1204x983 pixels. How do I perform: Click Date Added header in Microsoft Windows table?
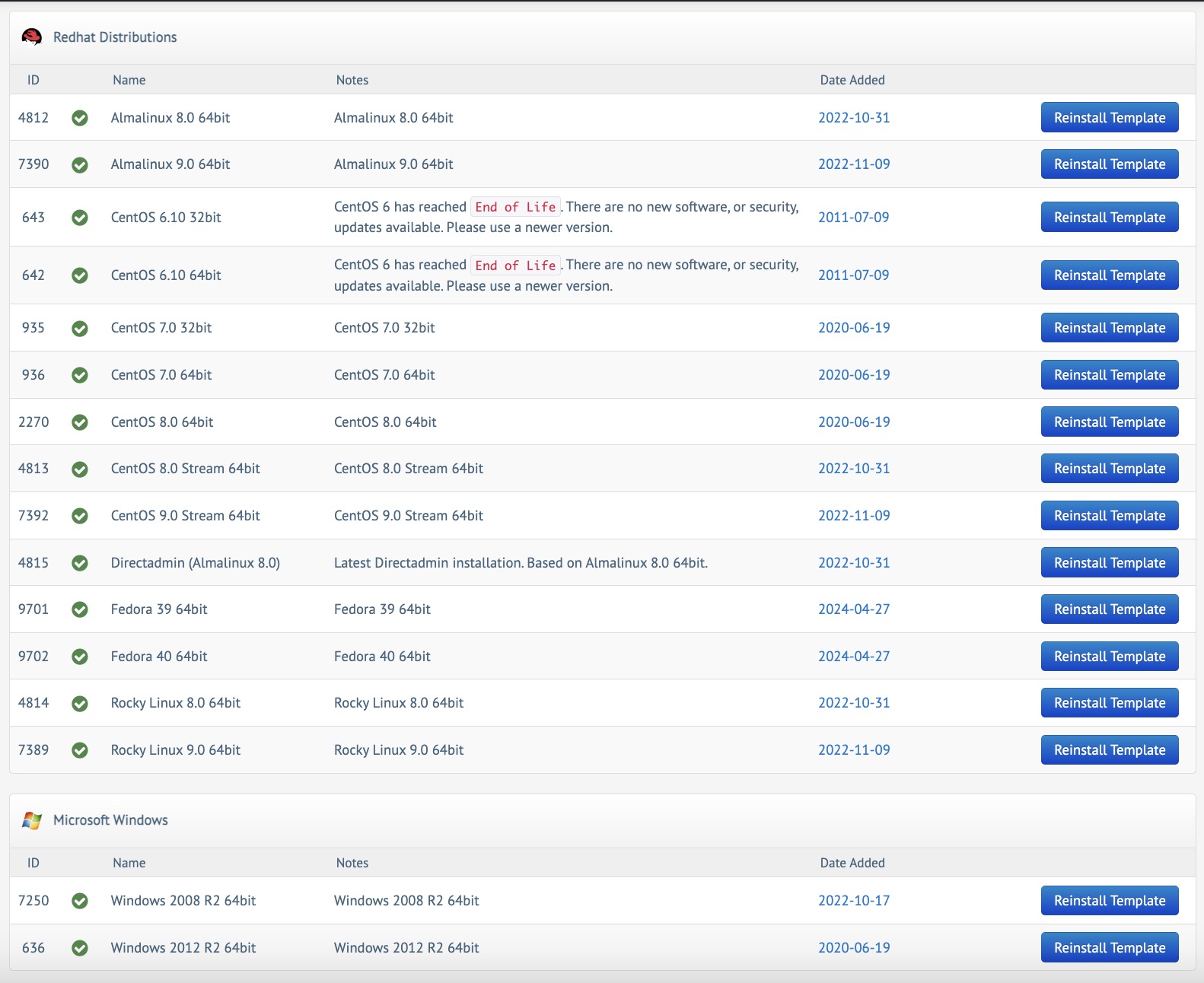pyautogui.click(x=852, y=863)
